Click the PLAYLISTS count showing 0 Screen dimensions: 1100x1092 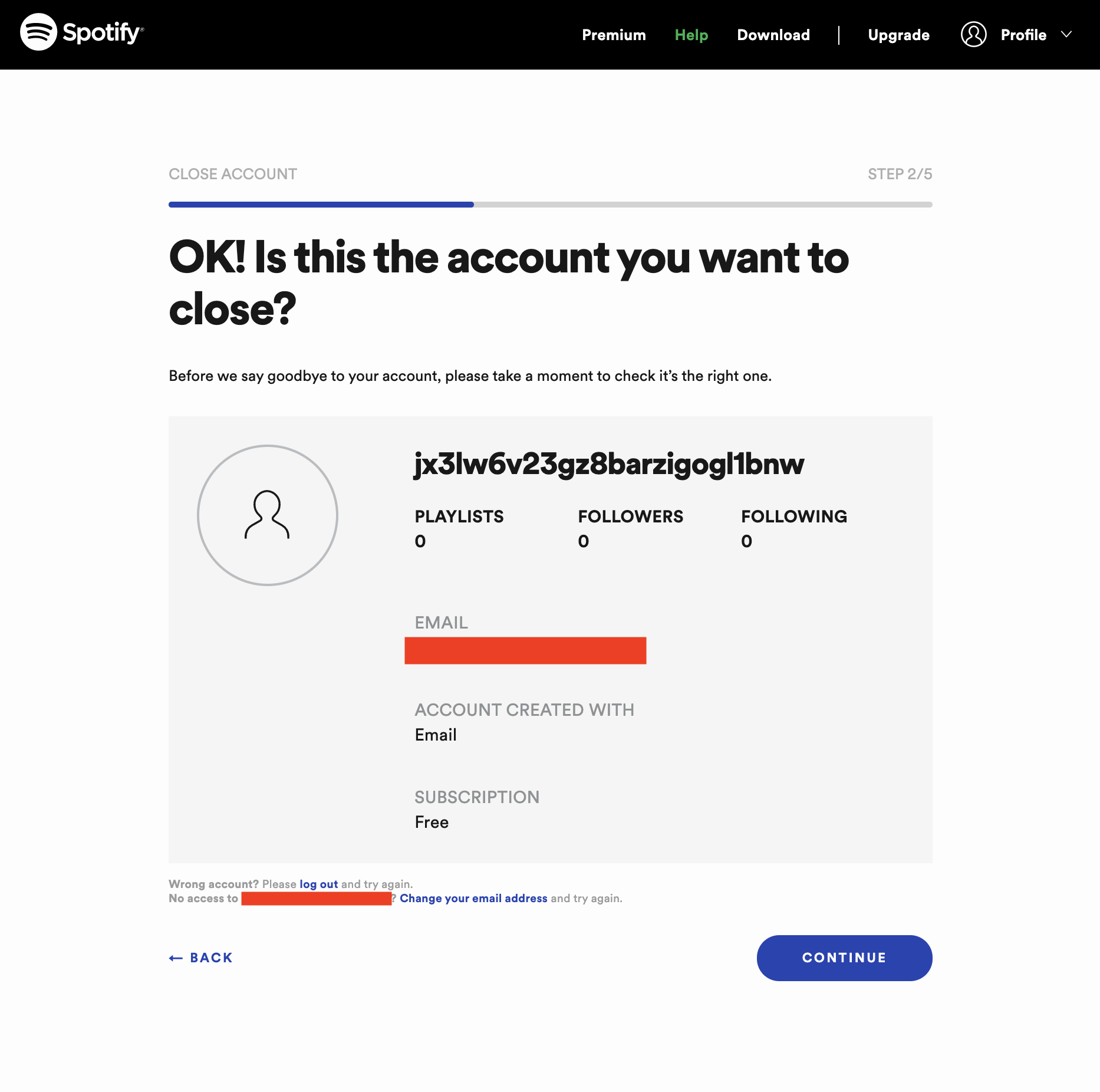point(420,540)
